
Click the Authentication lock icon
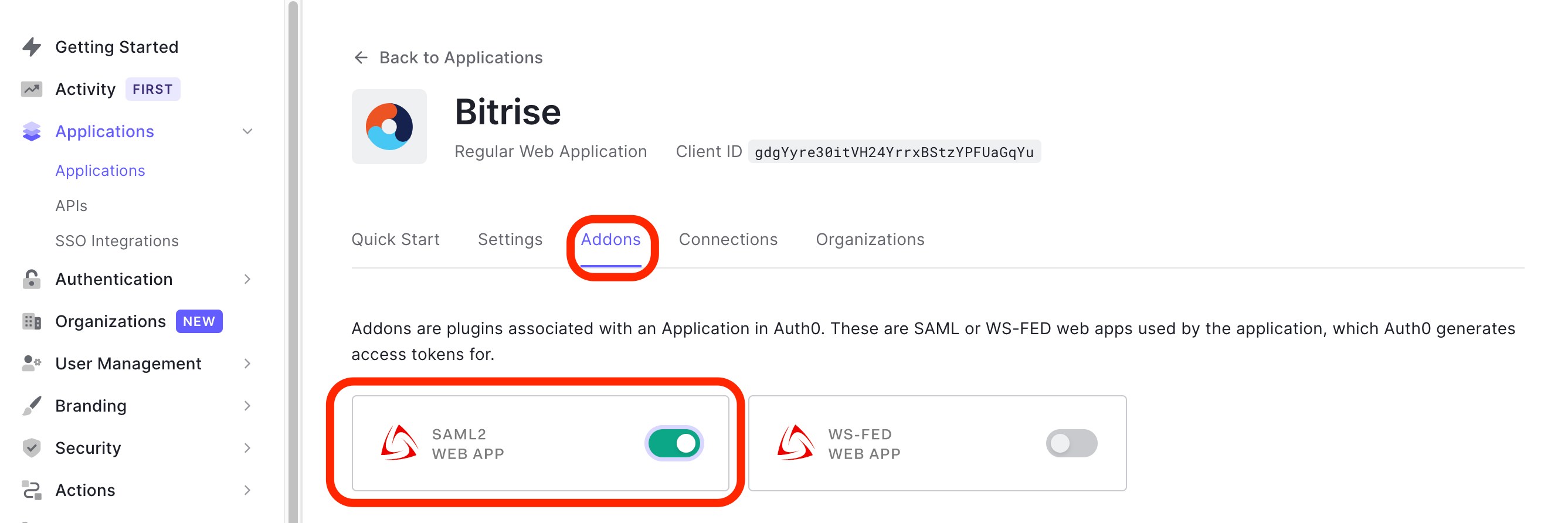click(x=32, y=280)
